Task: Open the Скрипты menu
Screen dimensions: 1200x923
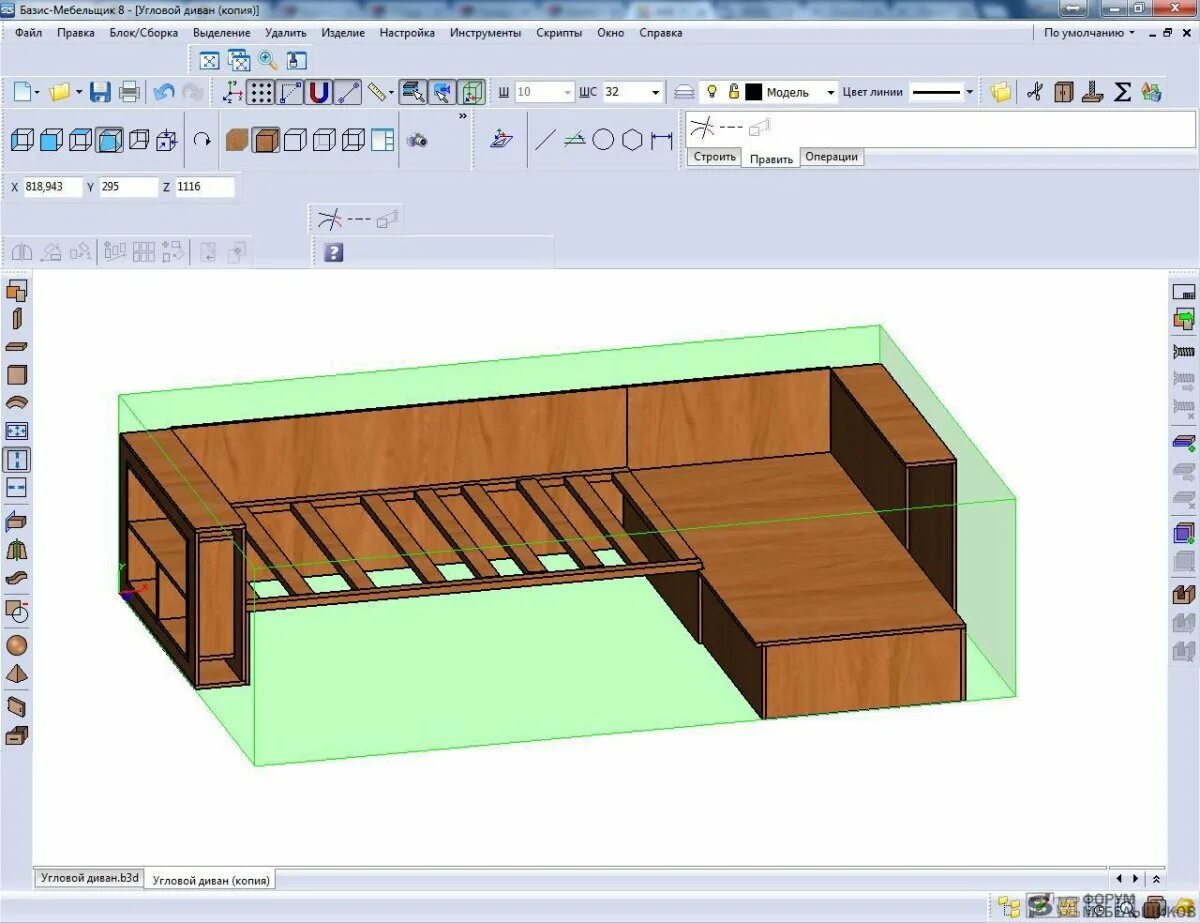Action: pos(559,32)
